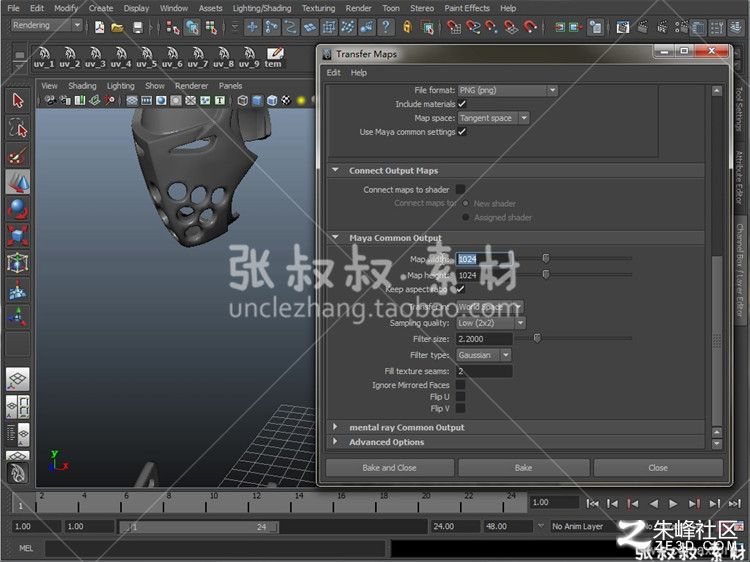Open the Map space dropdown

pos(493,118)
